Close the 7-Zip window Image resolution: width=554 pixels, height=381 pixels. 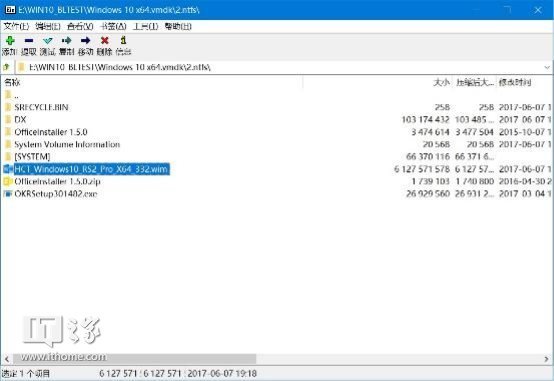(538, 10)
